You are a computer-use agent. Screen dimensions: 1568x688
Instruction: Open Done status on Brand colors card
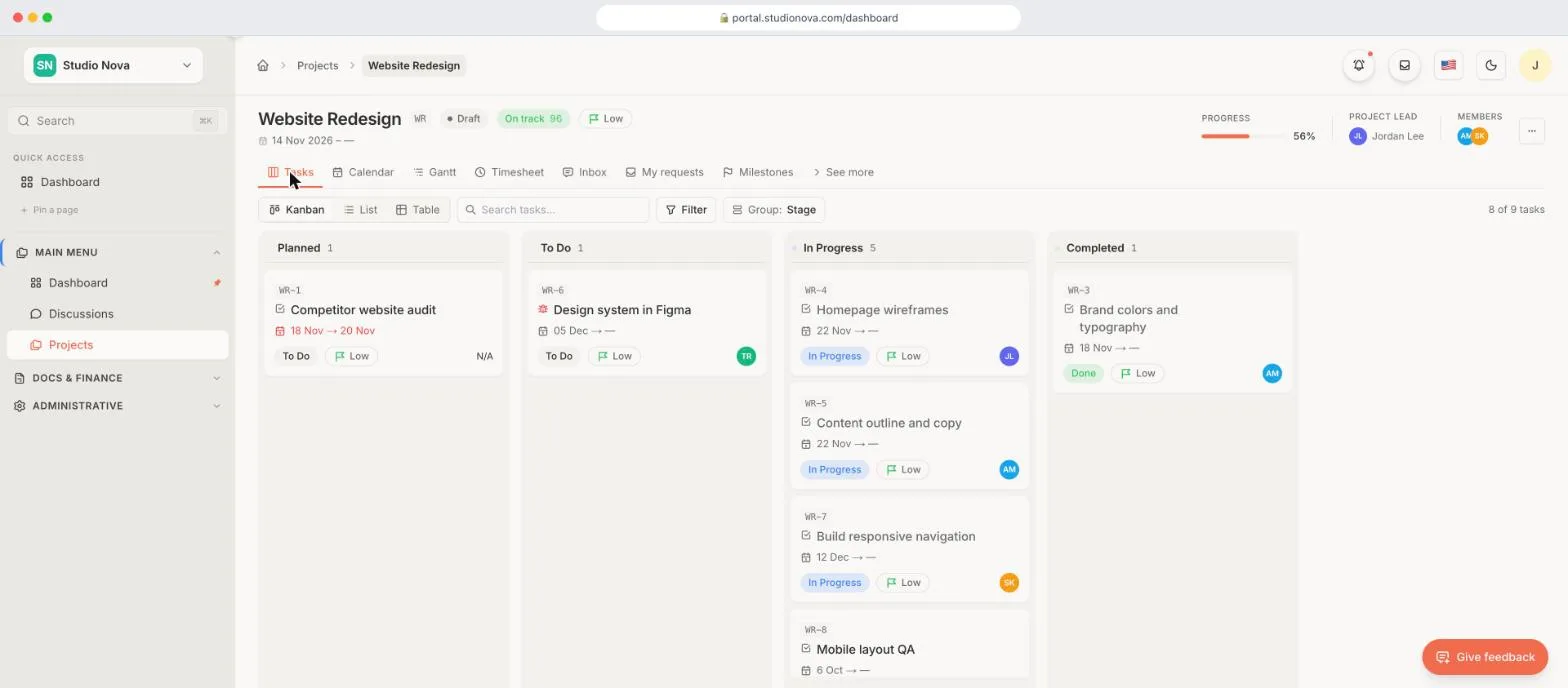1083,373
